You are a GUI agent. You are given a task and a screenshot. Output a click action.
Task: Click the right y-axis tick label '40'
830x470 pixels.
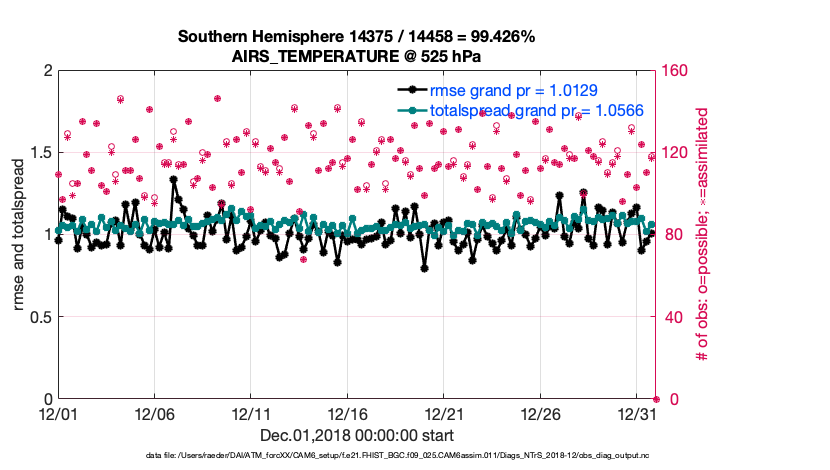point(673,317)
